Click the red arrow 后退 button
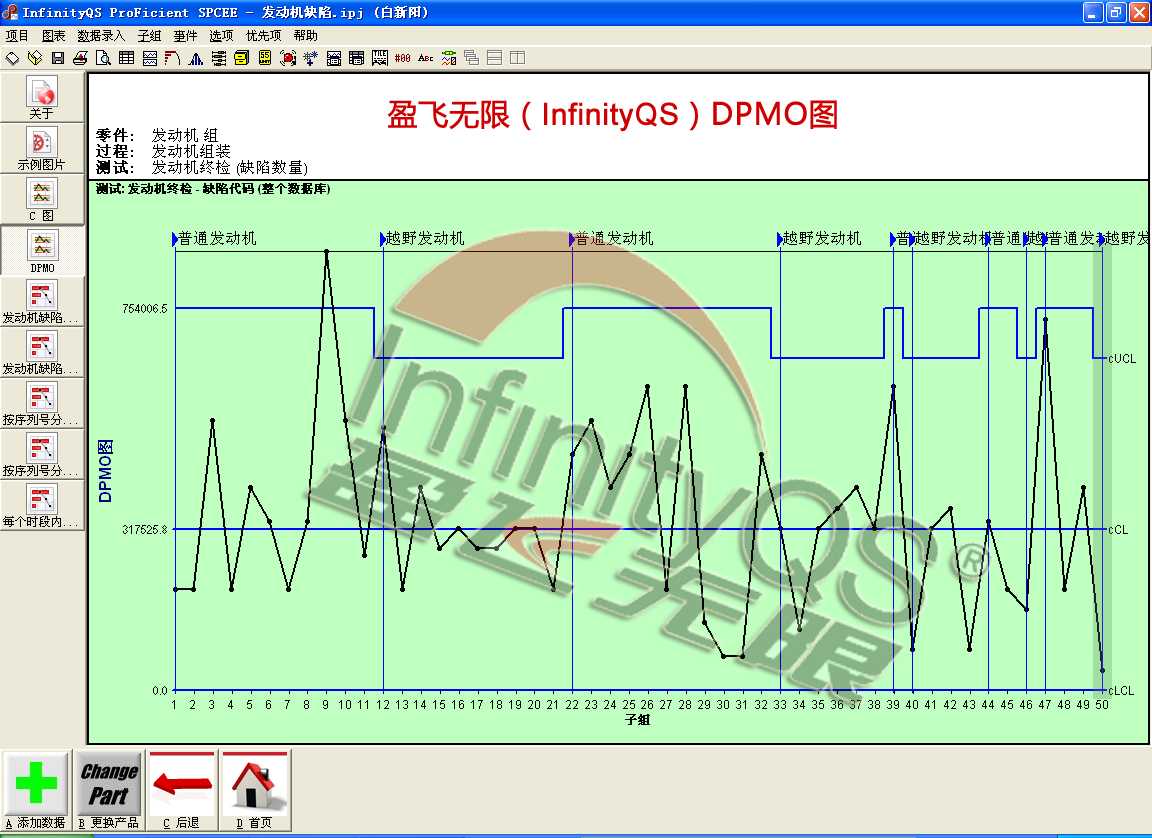Screen dimensions: 1152x838 181,790
